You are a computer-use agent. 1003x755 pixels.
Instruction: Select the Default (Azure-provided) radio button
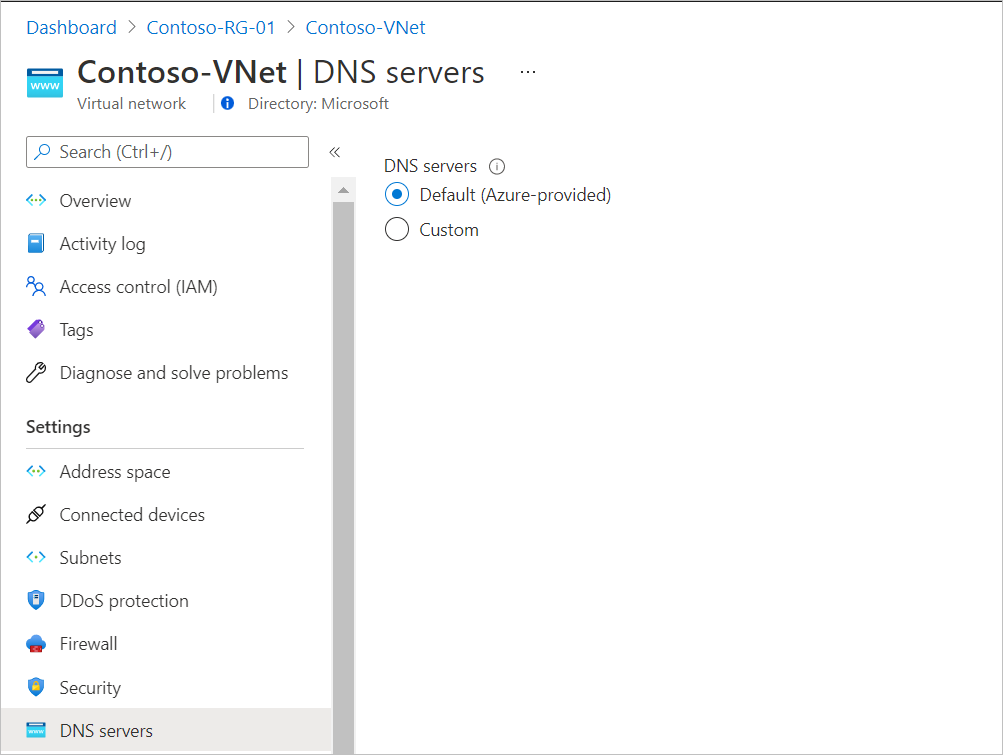(396, 194)
